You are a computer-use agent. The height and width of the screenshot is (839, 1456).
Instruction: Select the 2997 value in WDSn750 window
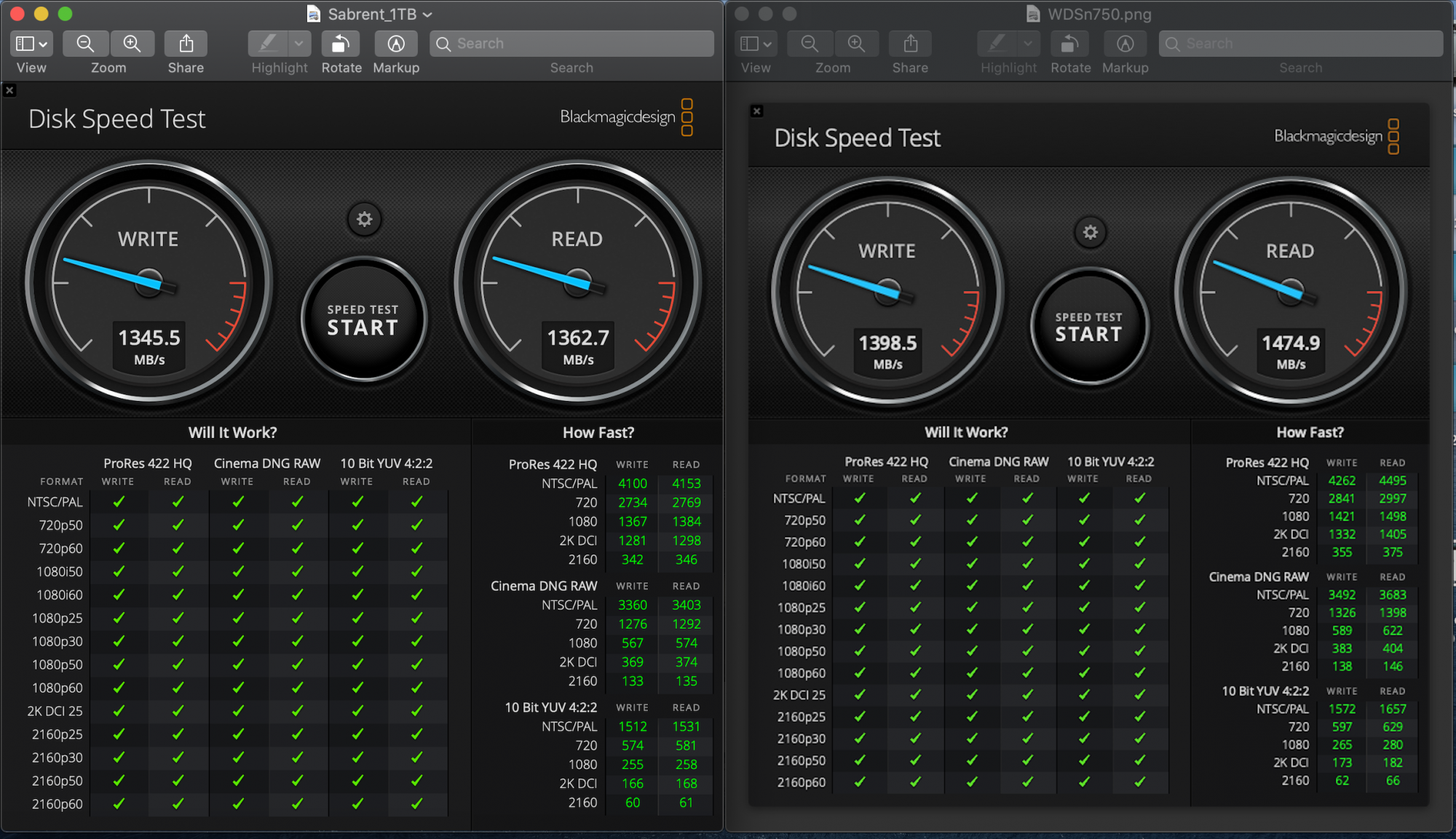click(1392, 498)
